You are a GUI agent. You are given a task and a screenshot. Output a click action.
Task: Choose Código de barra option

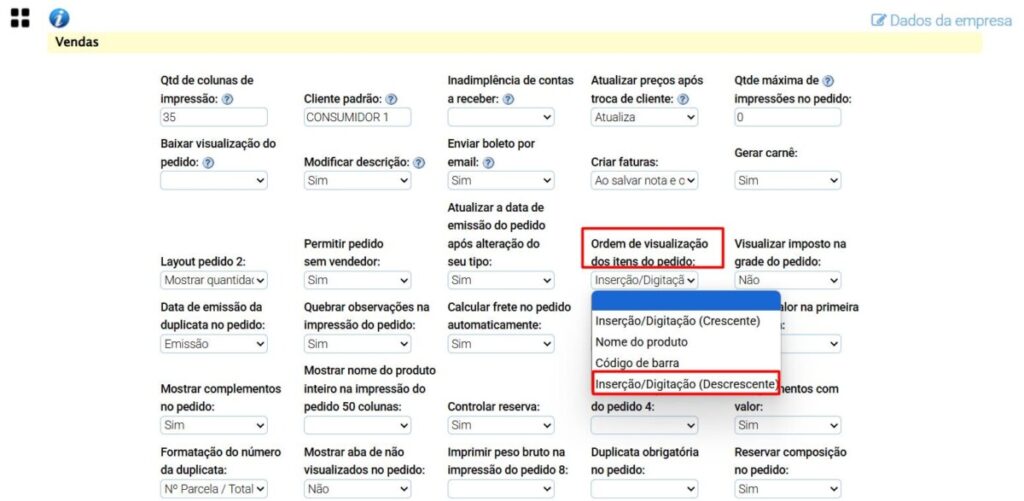[x=686, y=363]
